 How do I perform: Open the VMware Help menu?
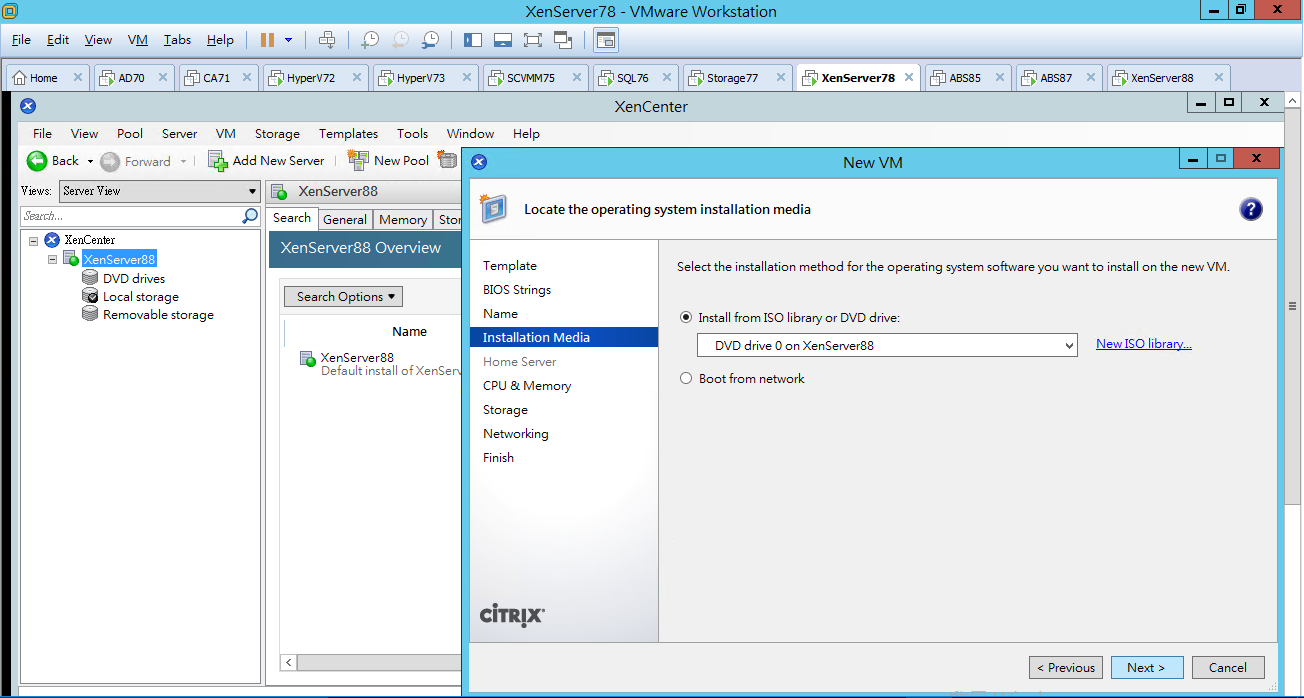click(x=220, y=40)
